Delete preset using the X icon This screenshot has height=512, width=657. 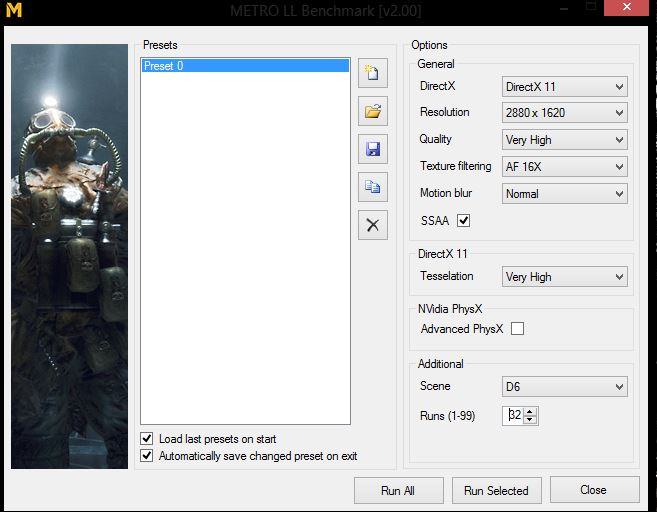click(372, 225)
